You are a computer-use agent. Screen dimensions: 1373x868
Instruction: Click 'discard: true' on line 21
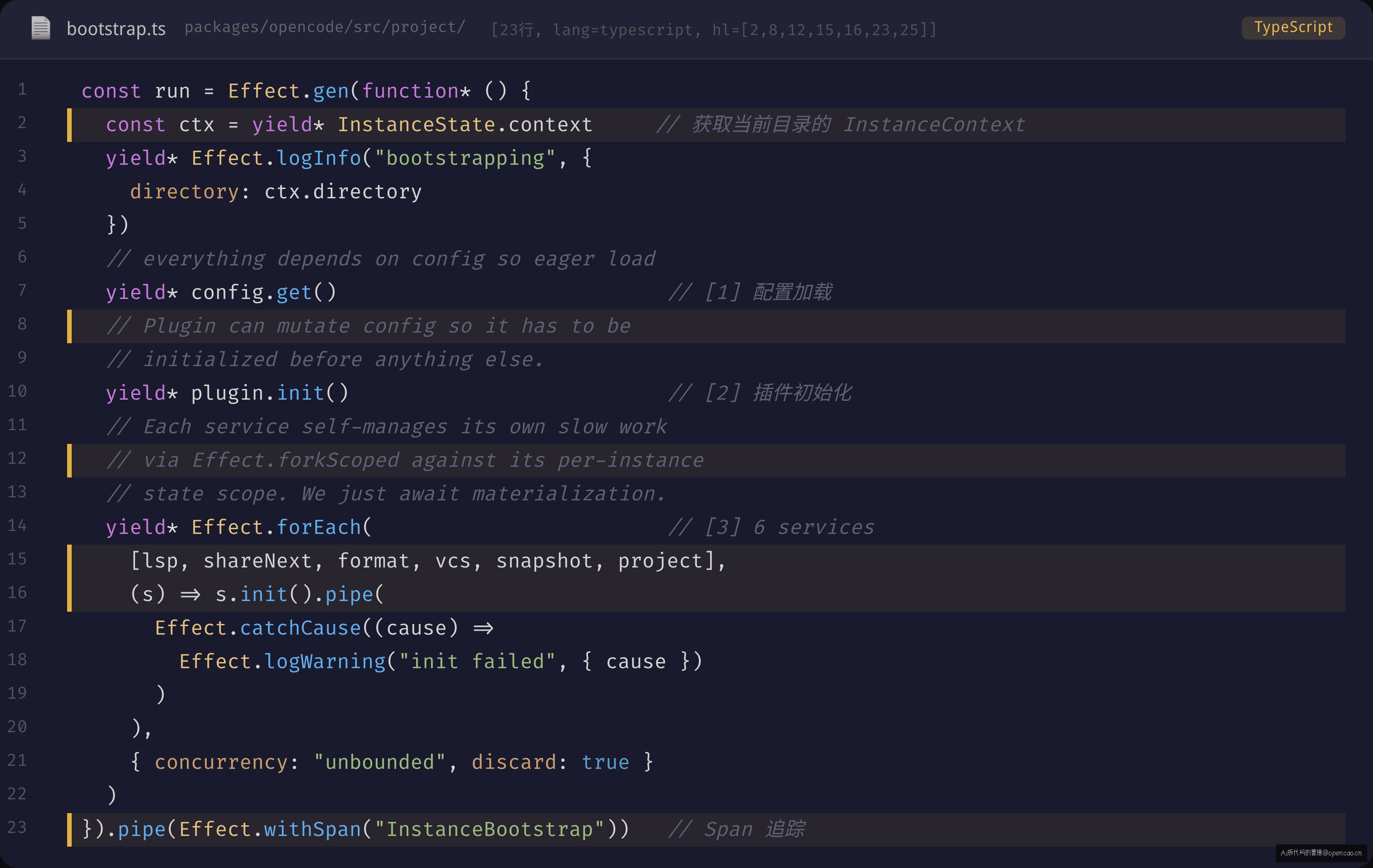(551, 762)
